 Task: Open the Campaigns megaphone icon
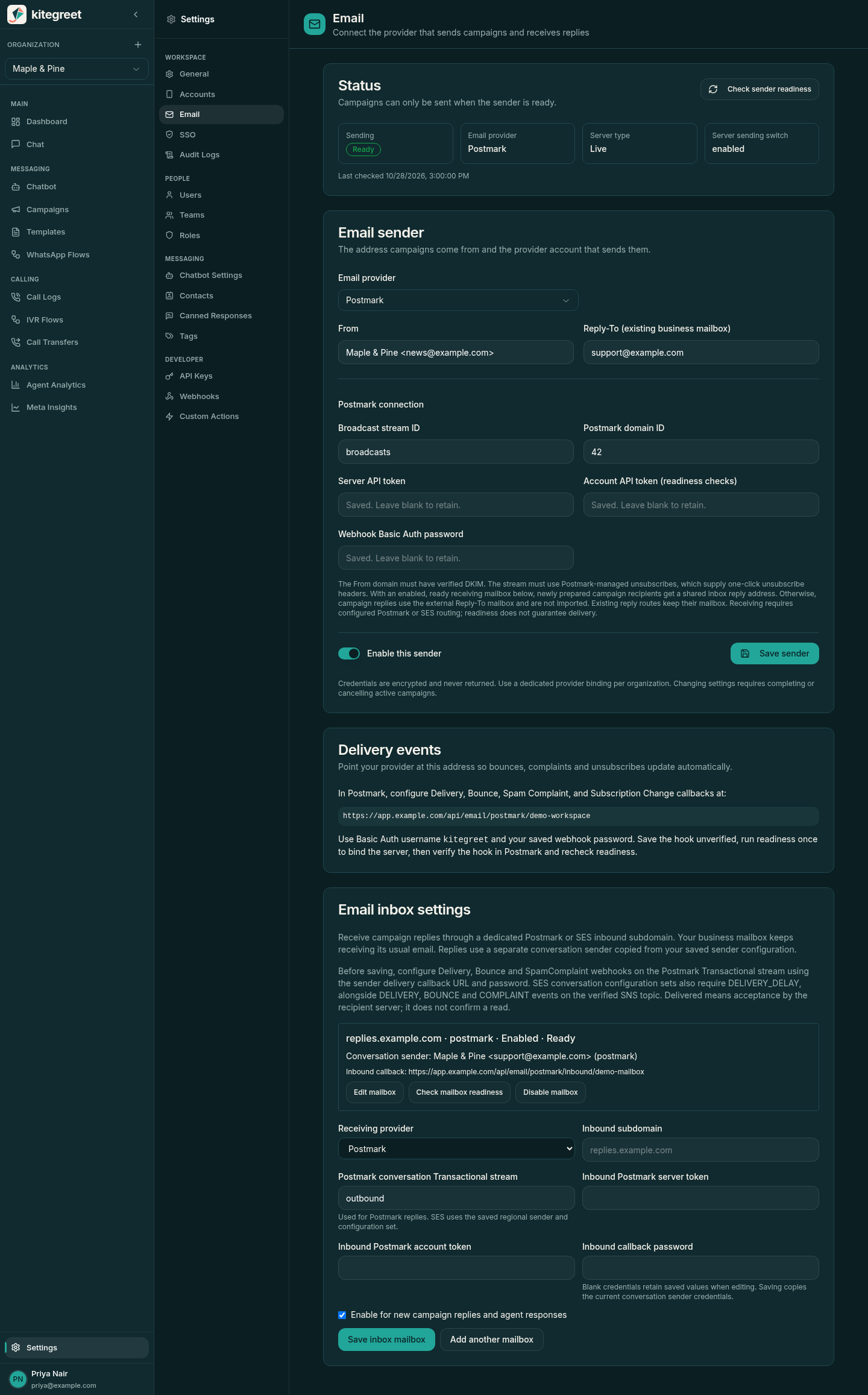[x=16, y=210]
